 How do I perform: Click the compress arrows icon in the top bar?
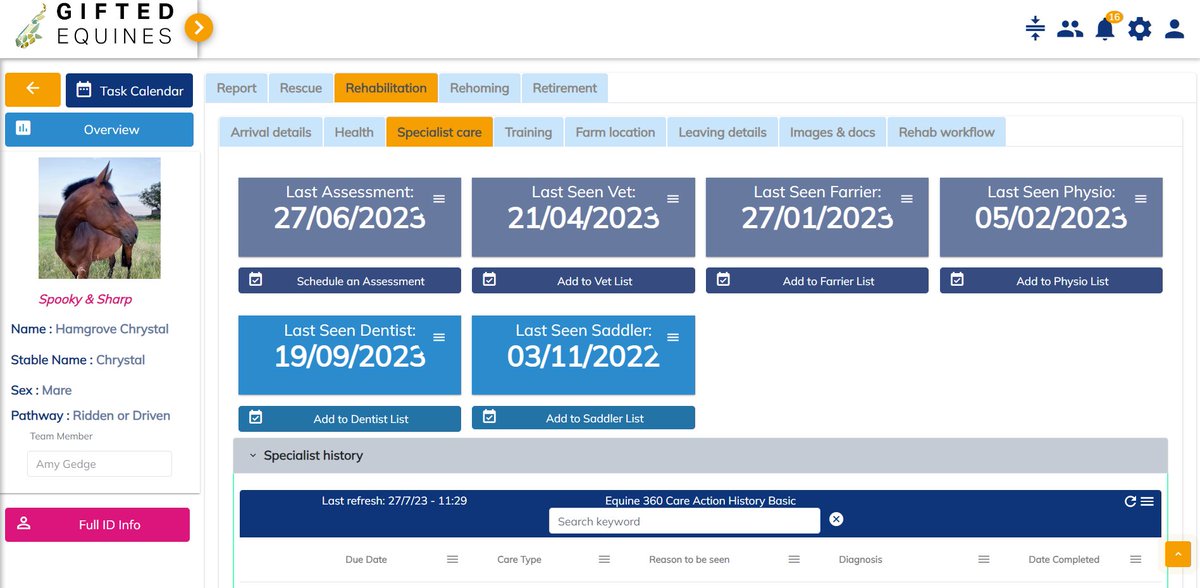tap(1034, 29)
